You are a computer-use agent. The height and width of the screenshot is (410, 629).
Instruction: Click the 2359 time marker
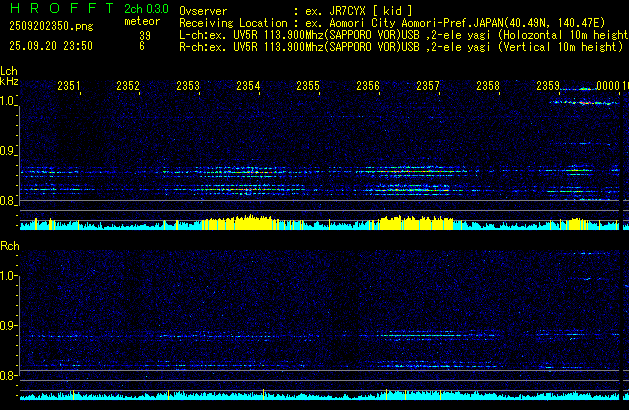(548, 87)
